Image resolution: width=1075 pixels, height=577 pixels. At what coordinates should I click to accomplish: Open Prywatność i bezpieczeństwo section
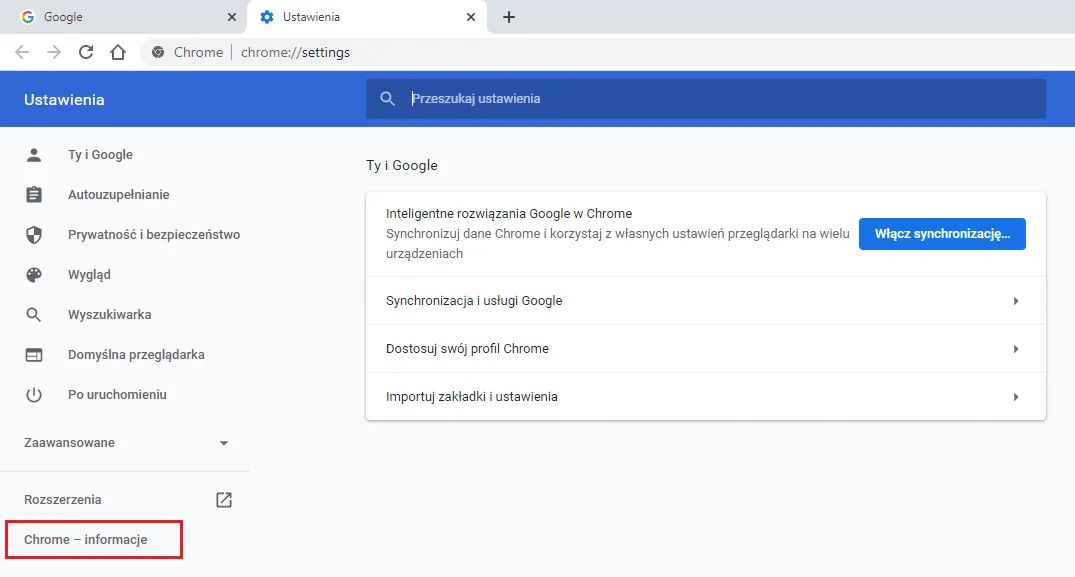point(154,235)
